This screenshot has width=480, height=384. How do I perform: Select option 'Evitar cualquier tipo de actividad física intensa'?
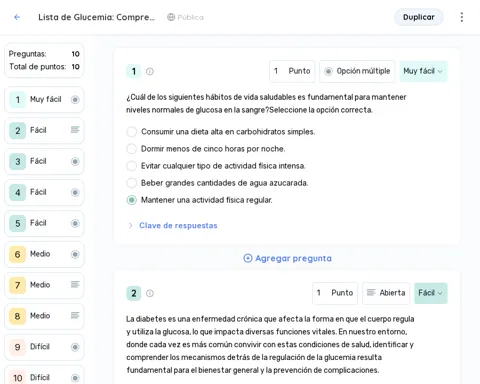click(x=132, y=166)
